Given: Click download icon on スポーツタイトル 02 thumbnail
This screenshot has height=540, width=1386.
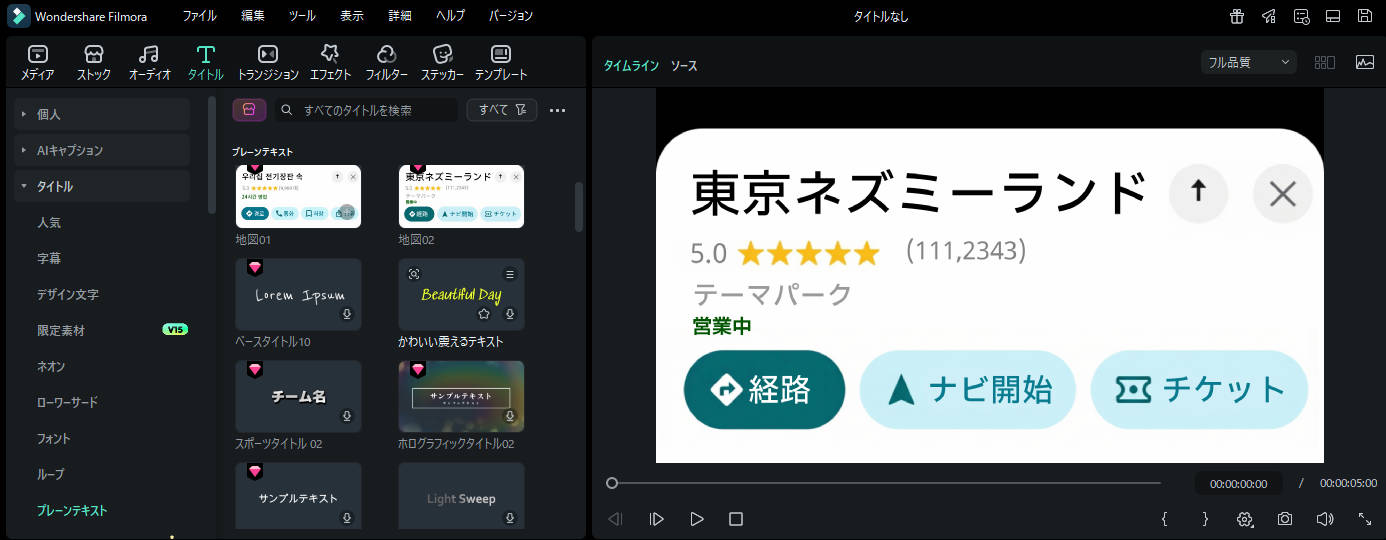Looking at the screenshot, I should 346,416.
